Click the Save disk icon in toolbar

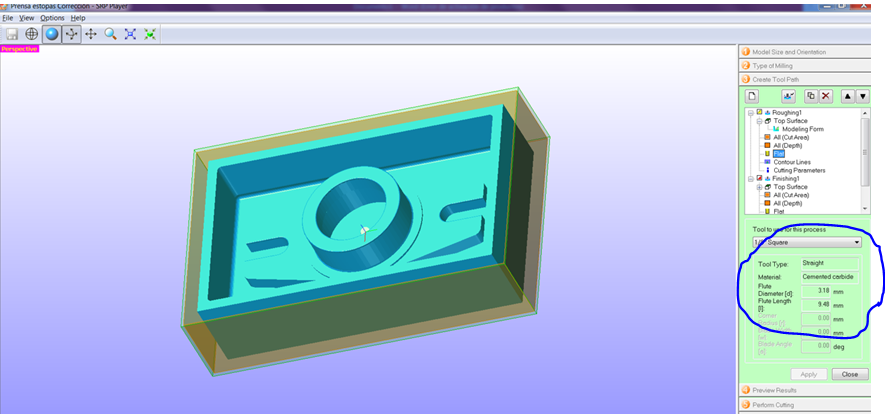[12, 34]
